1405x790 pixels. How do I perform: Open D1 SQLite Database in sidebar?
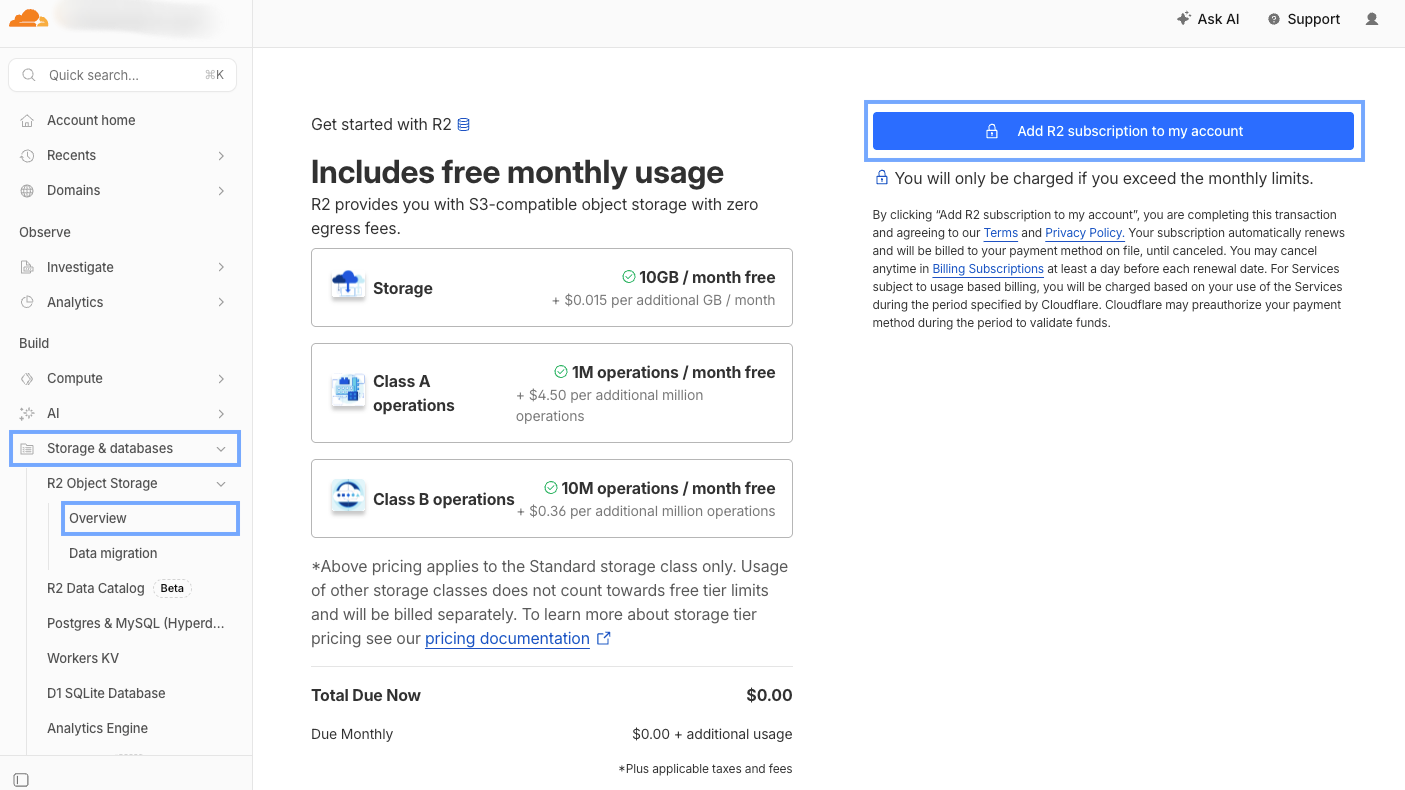106,693
